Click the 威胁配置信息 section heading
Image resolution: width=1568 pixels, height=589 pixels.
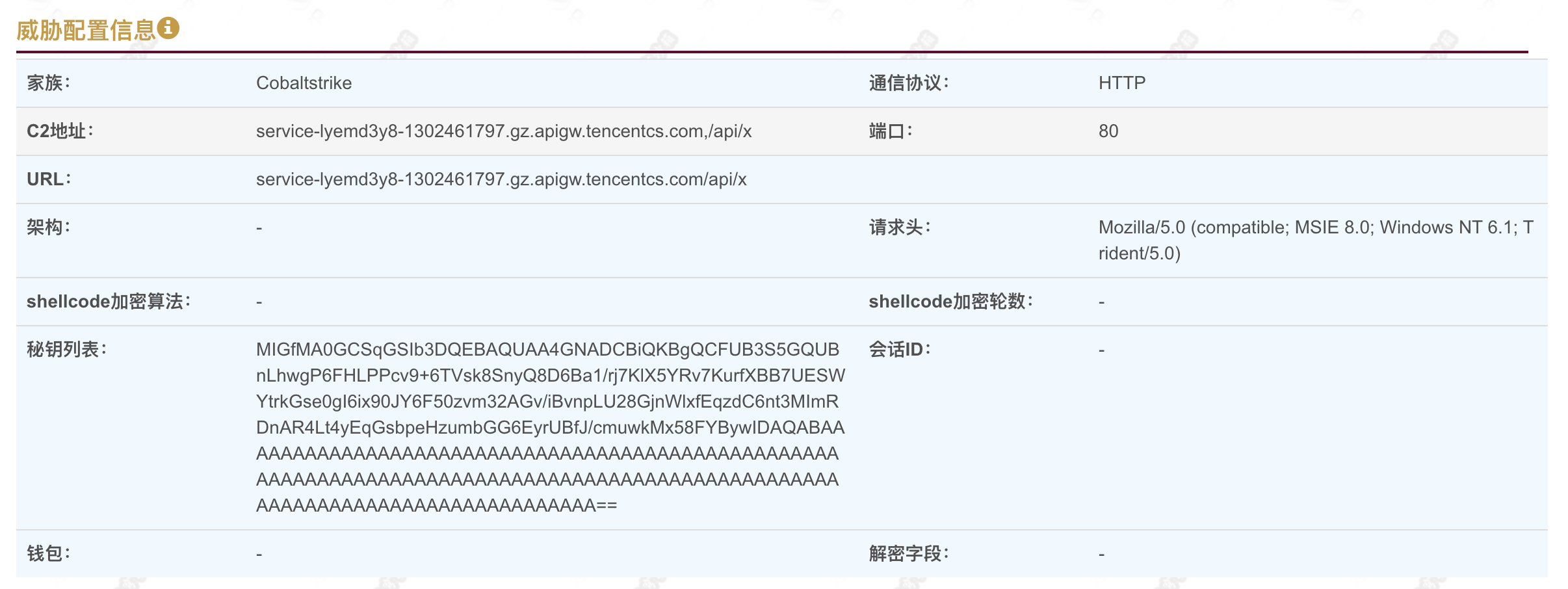pos(86,30)
